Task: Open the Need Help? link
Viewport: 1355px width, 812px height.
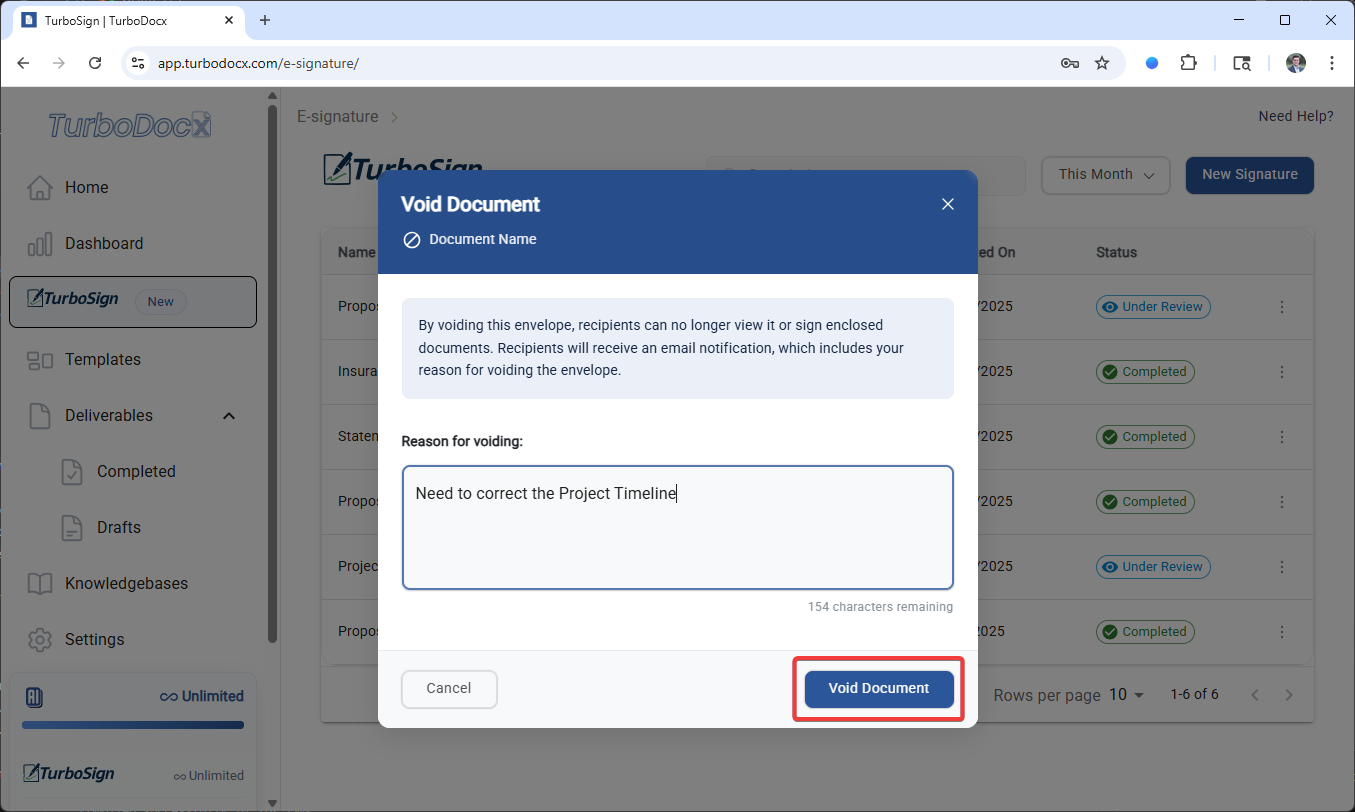Action: tap(1296, 116)
